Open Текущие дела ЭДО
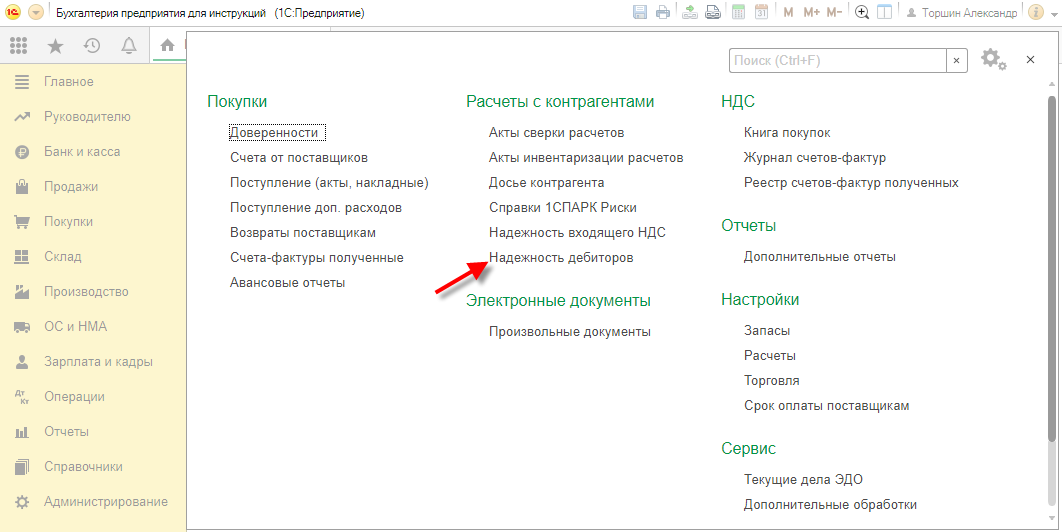 pyautogui.click(x=803, y=480)
